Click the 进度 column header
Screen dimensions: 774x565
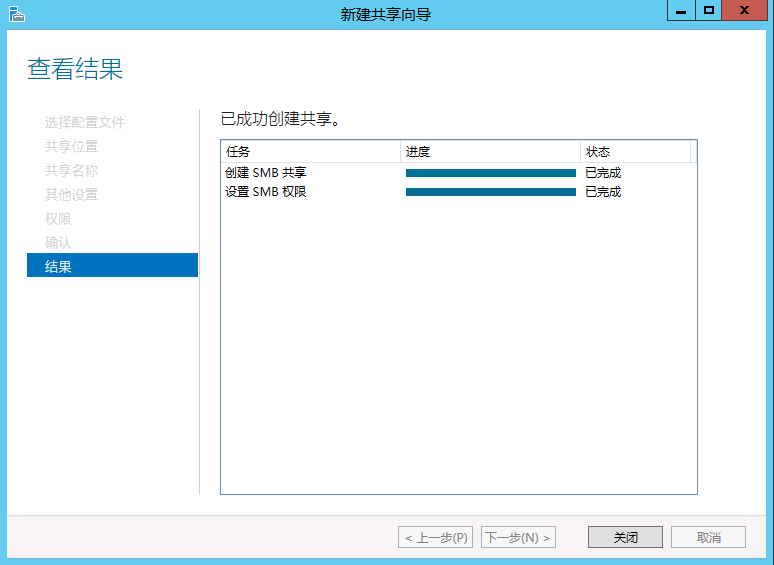pos(490,152)
